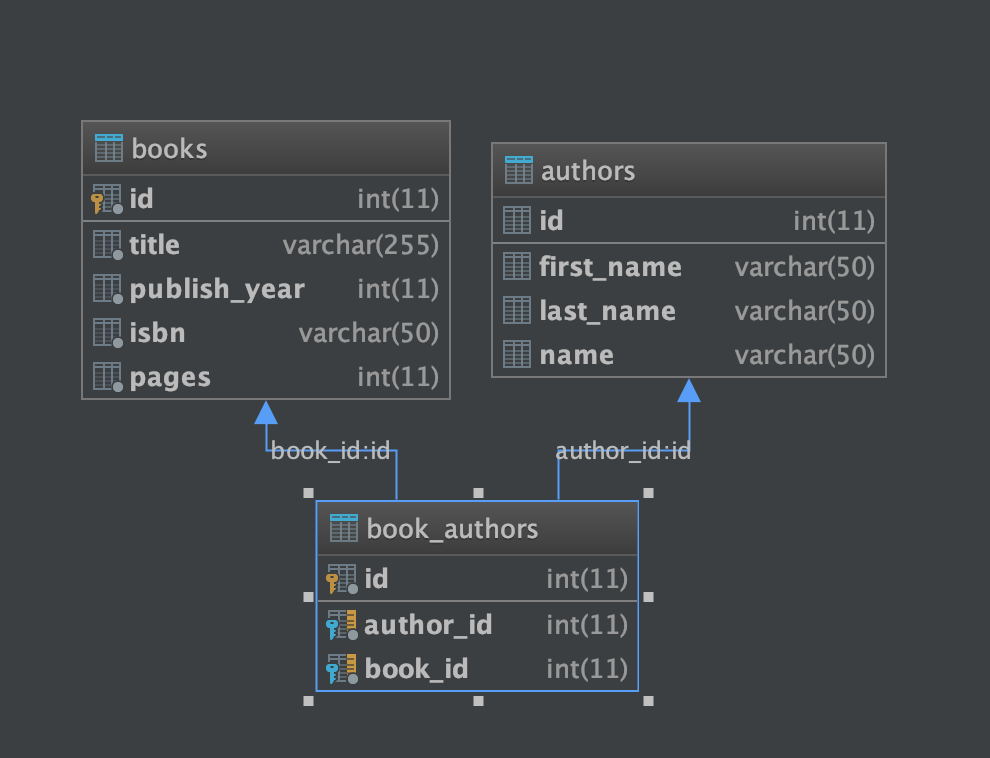Screen dimensions: 990x758
Task: Click column icon next to isbn
Action: point(107,333)
